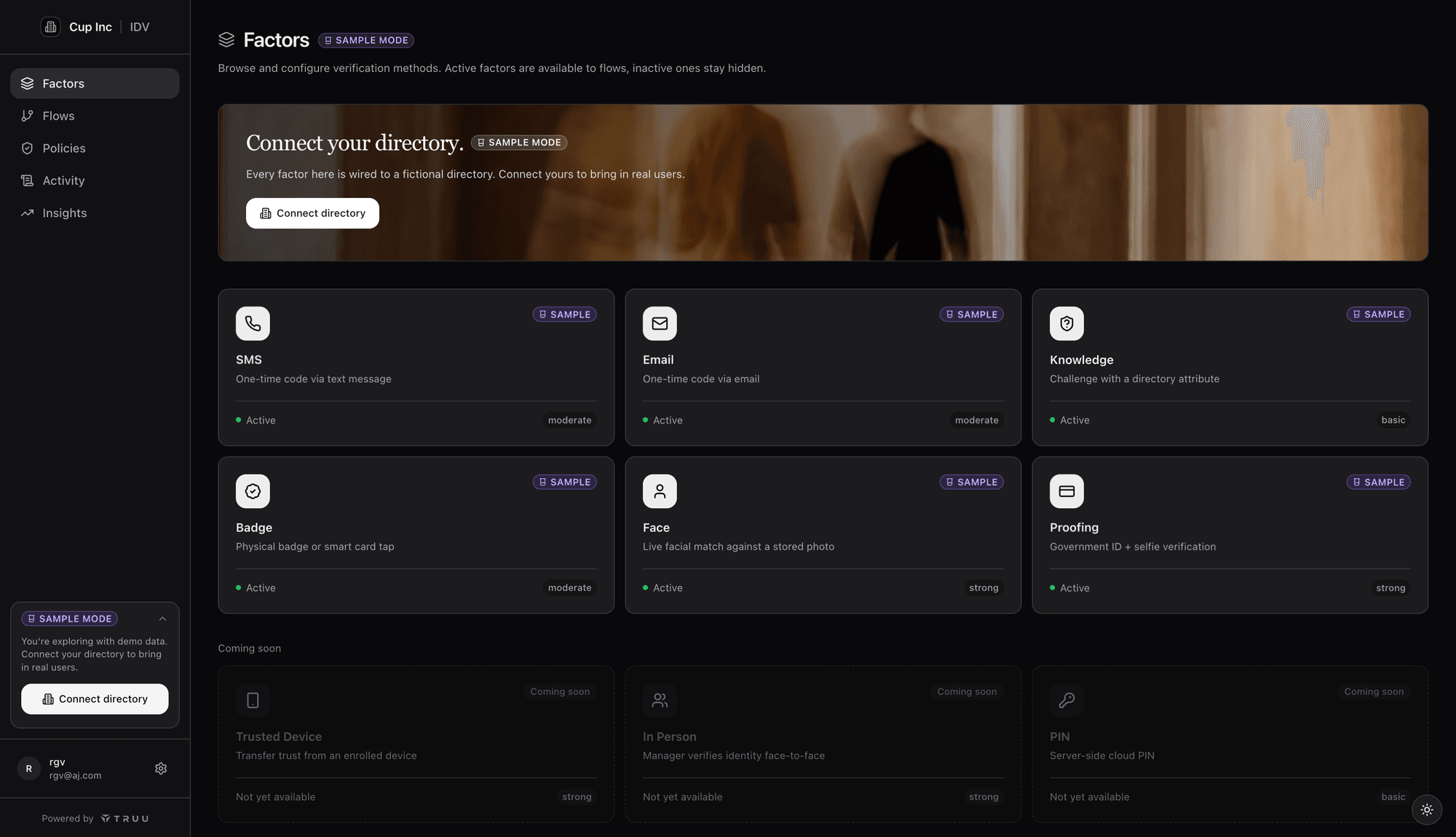
Task: Click Connect directory in sidebar sample panel
Action: (x=95, y=699)
